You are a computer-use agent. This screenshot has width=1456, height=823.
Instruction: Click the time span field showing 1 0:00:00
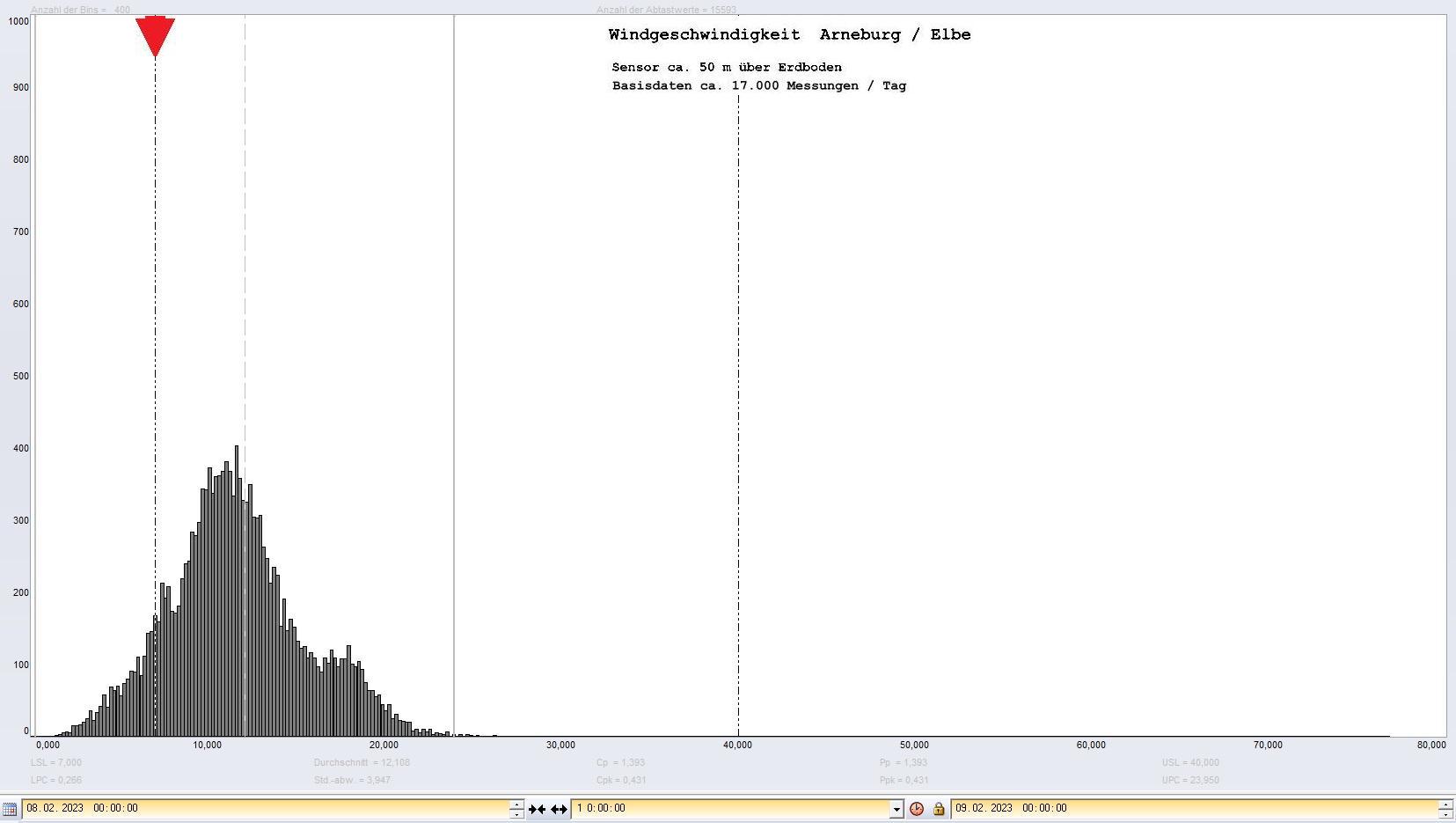coord(730,808)
